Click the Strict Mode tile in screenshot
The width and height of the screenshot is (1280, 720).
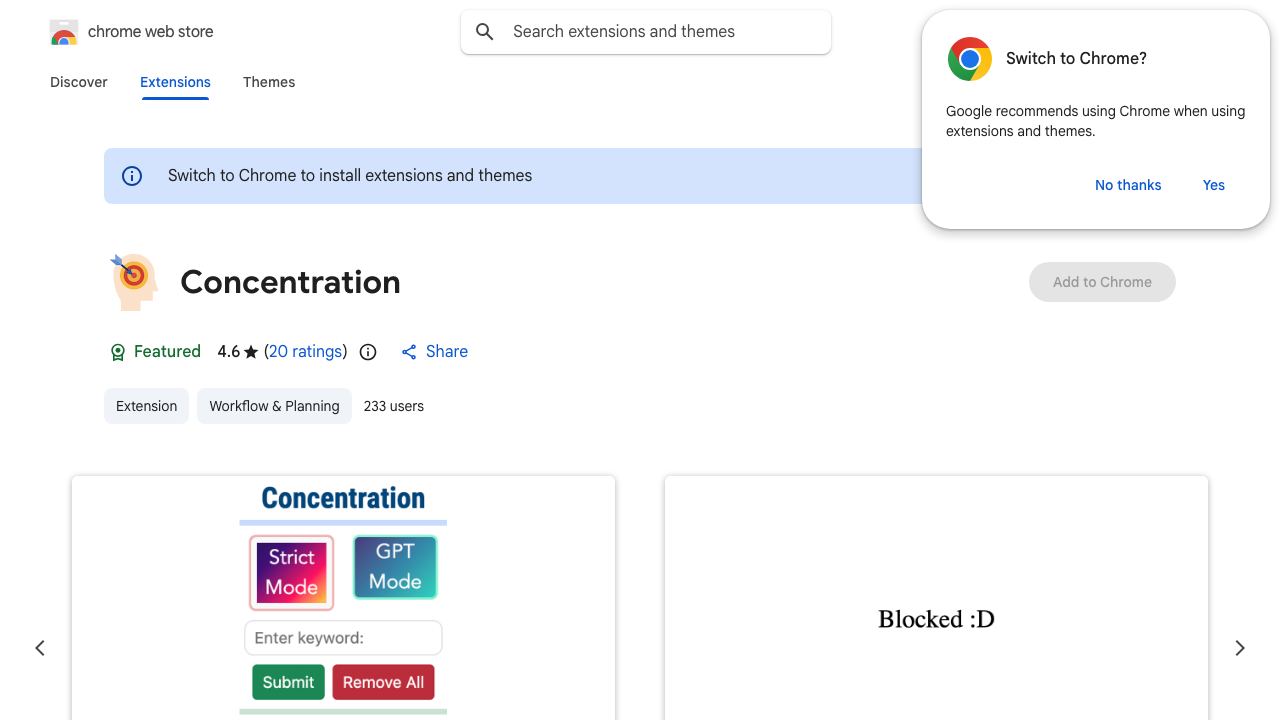[x=291, y=572]
